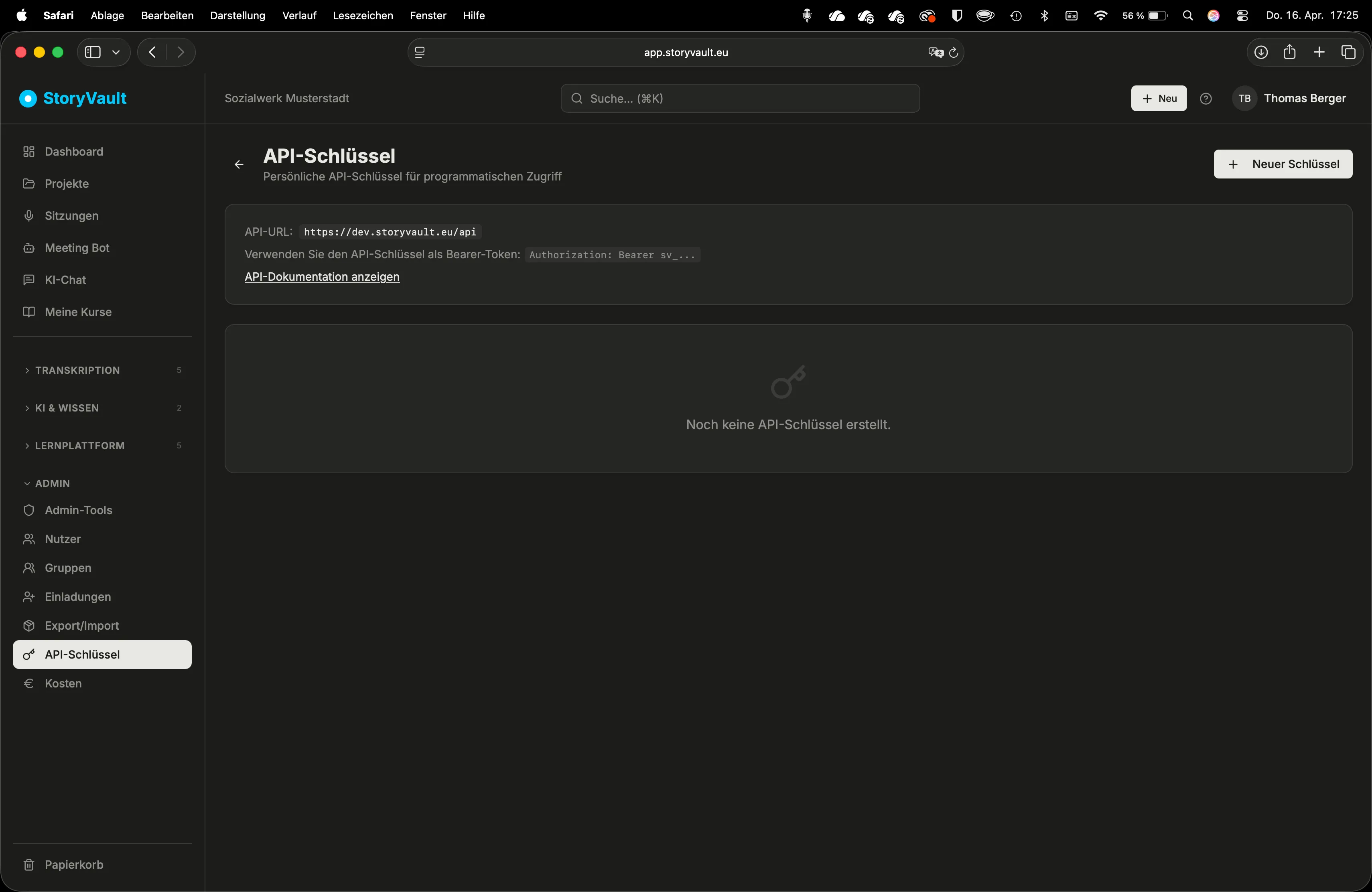1372x892 pixels.
Task: Open the Safari app menu
Action: coord(58,16)
